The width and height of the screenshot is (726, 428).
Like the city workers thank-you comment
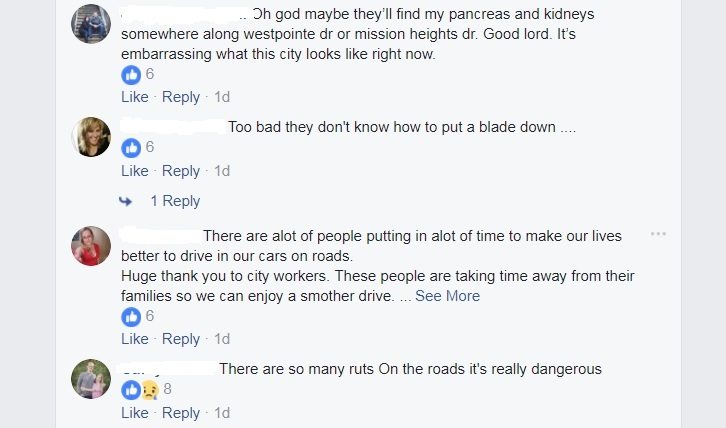tap(134, 339)
